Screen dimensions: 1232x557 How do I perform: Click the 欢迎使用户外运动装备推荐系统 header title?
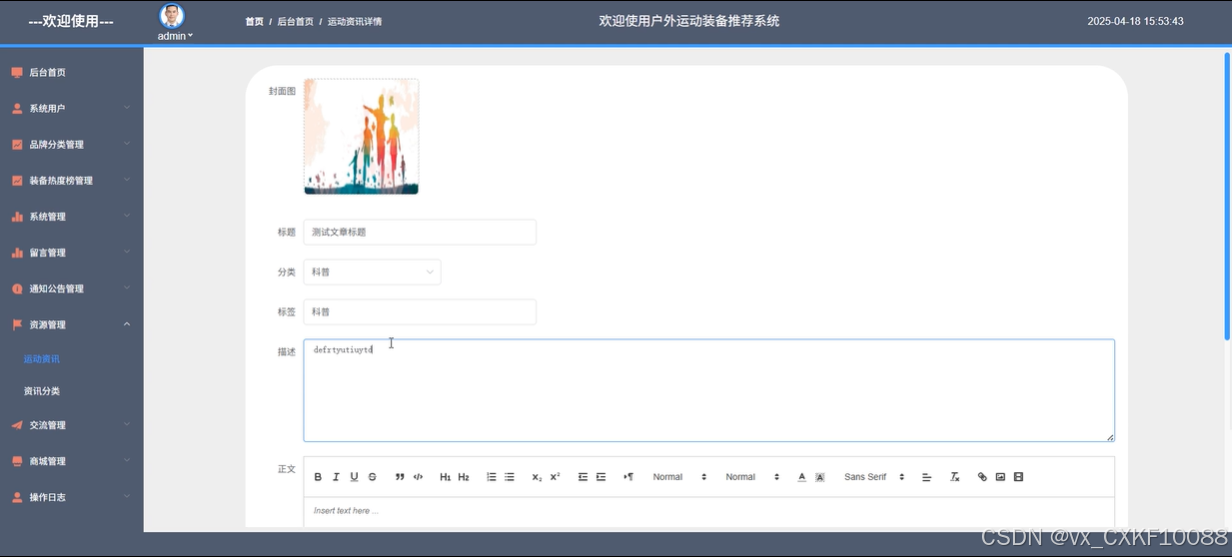[x=689, y=21]
